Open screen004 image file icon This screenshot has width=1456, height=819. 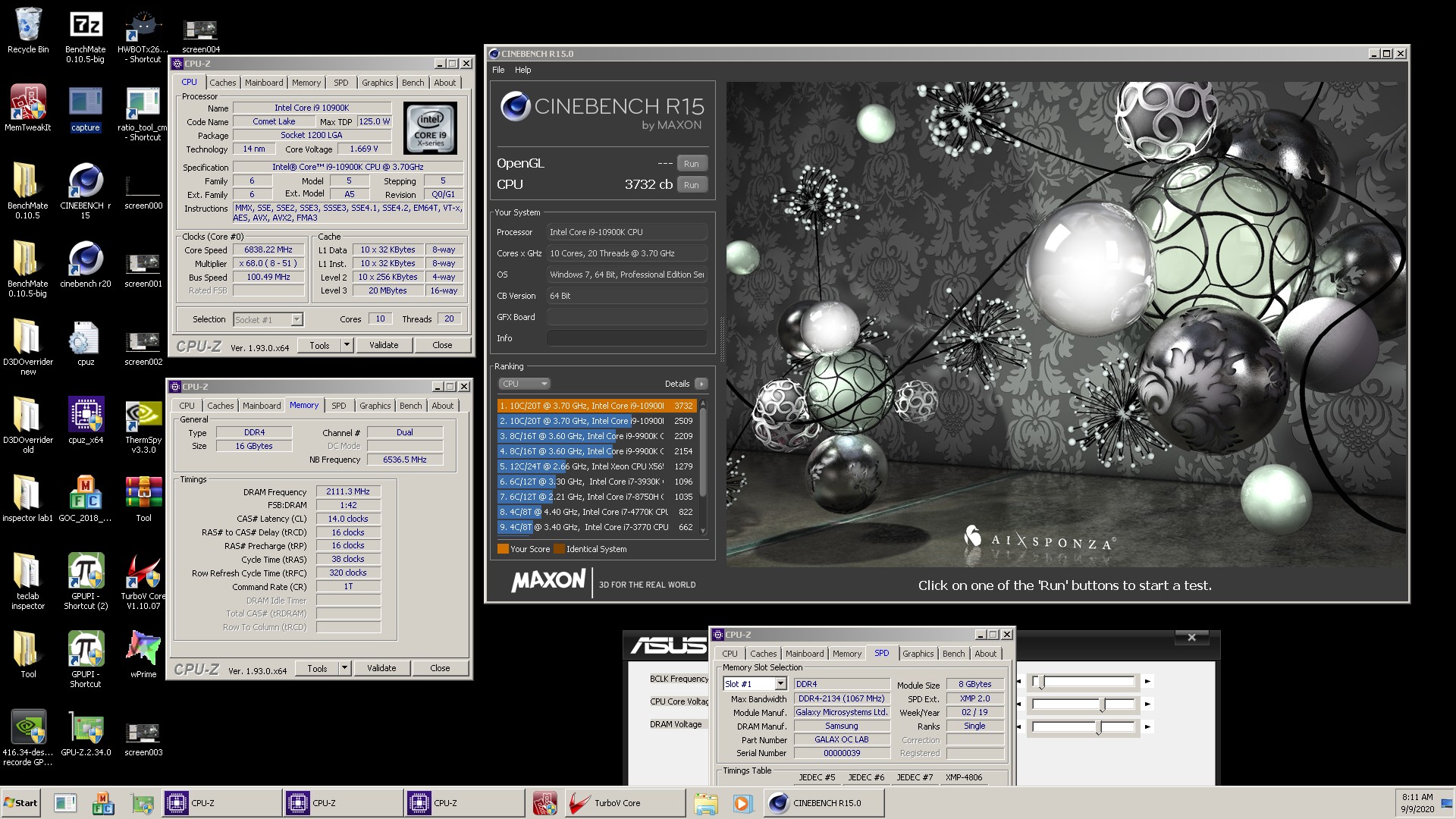point(201,34)
